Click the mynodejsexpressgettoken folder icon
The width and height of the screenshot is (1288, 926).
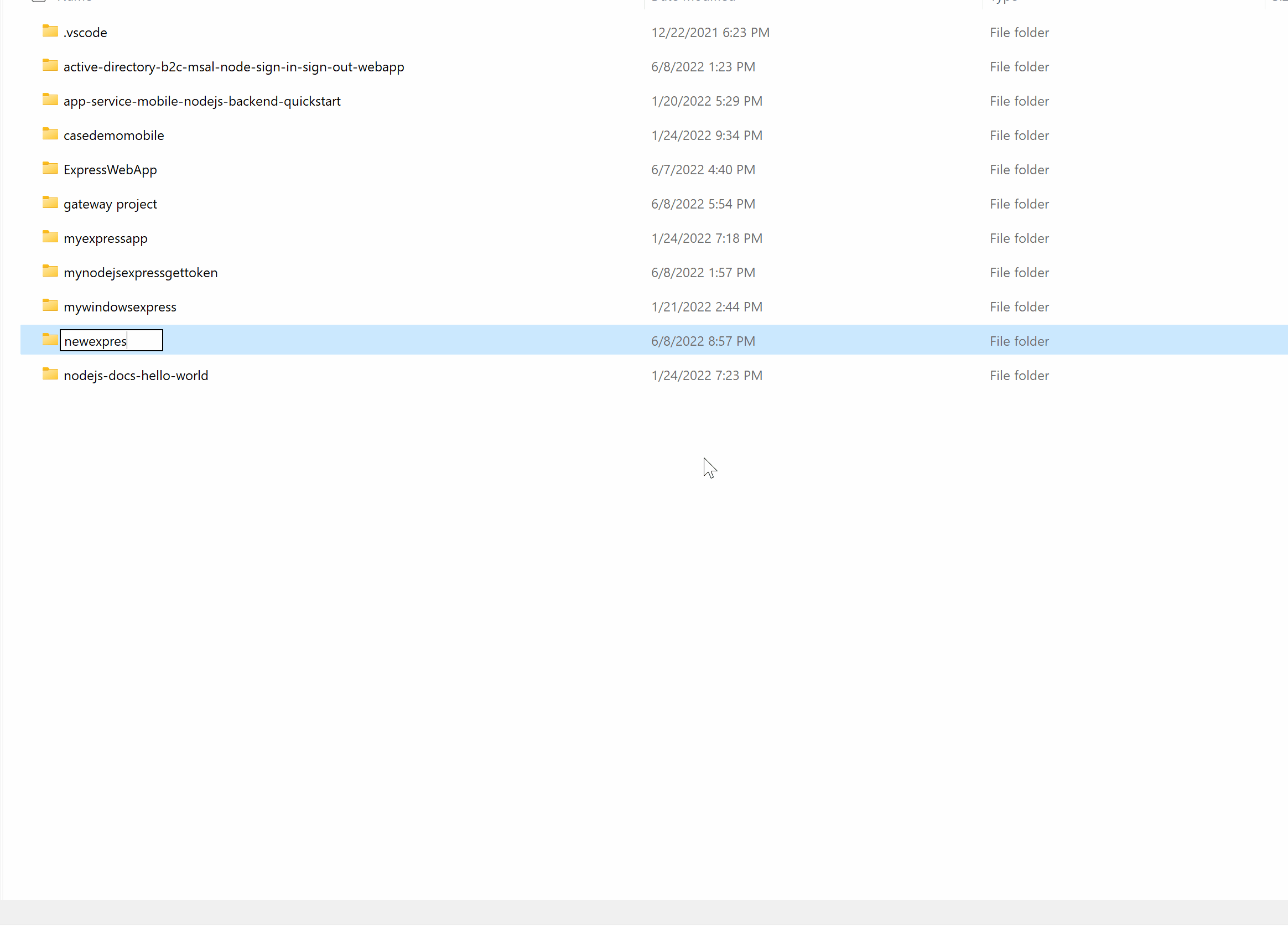pyautogui.click(x=50, y=272)
